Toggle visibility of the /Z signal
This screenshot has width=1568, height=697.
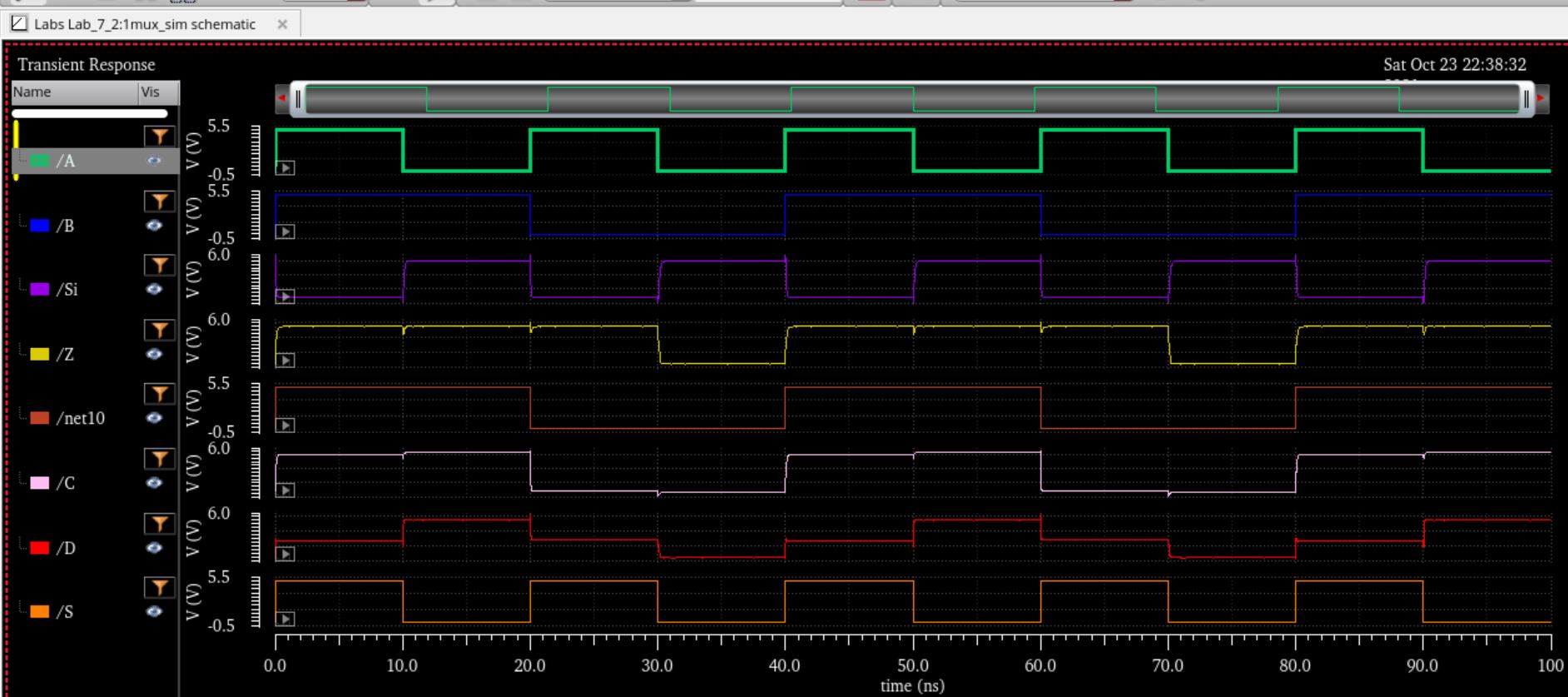click(154, 354)
